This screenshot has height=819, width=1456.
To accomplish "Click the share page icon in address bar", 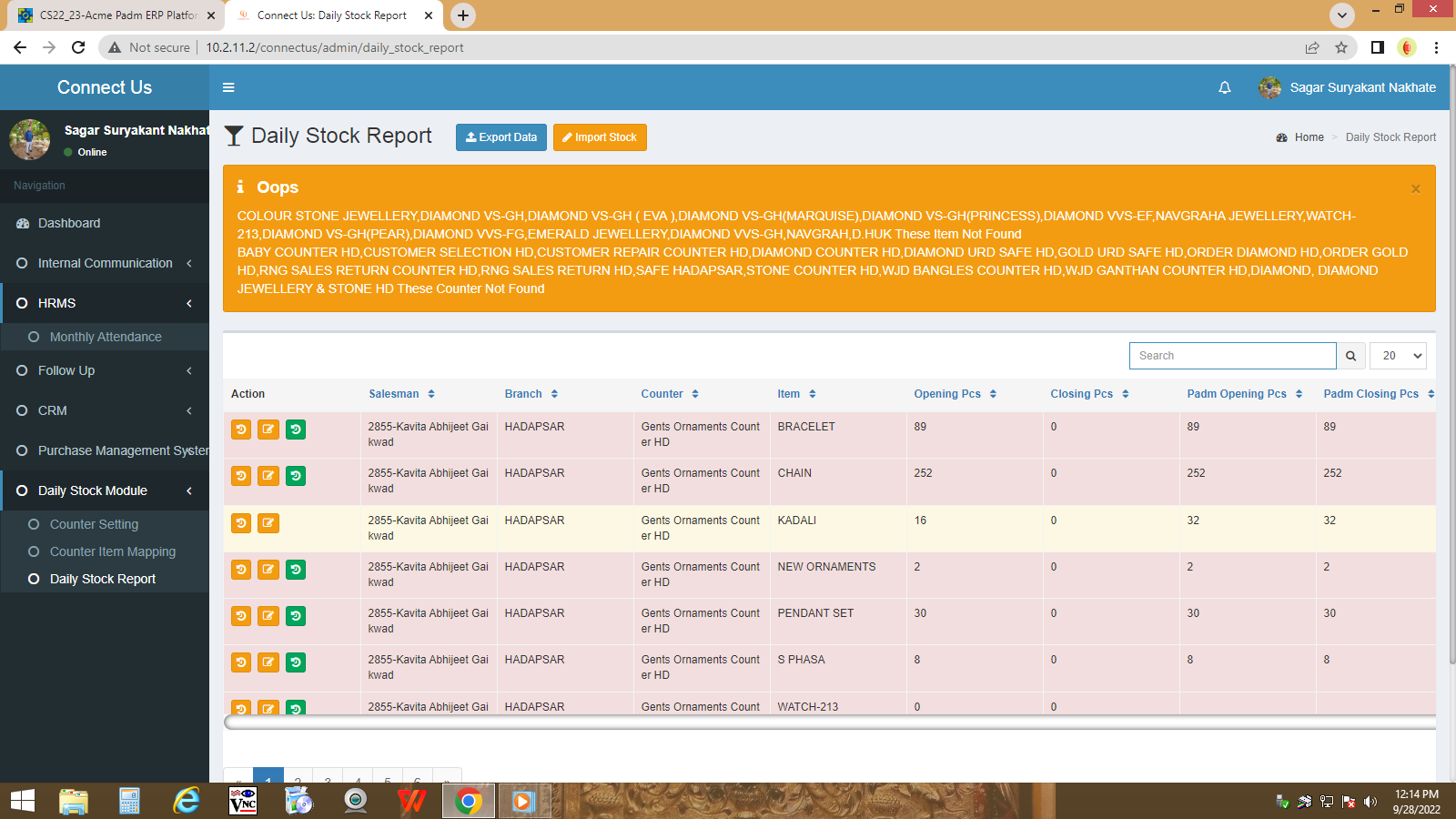I will point(1312,47).
